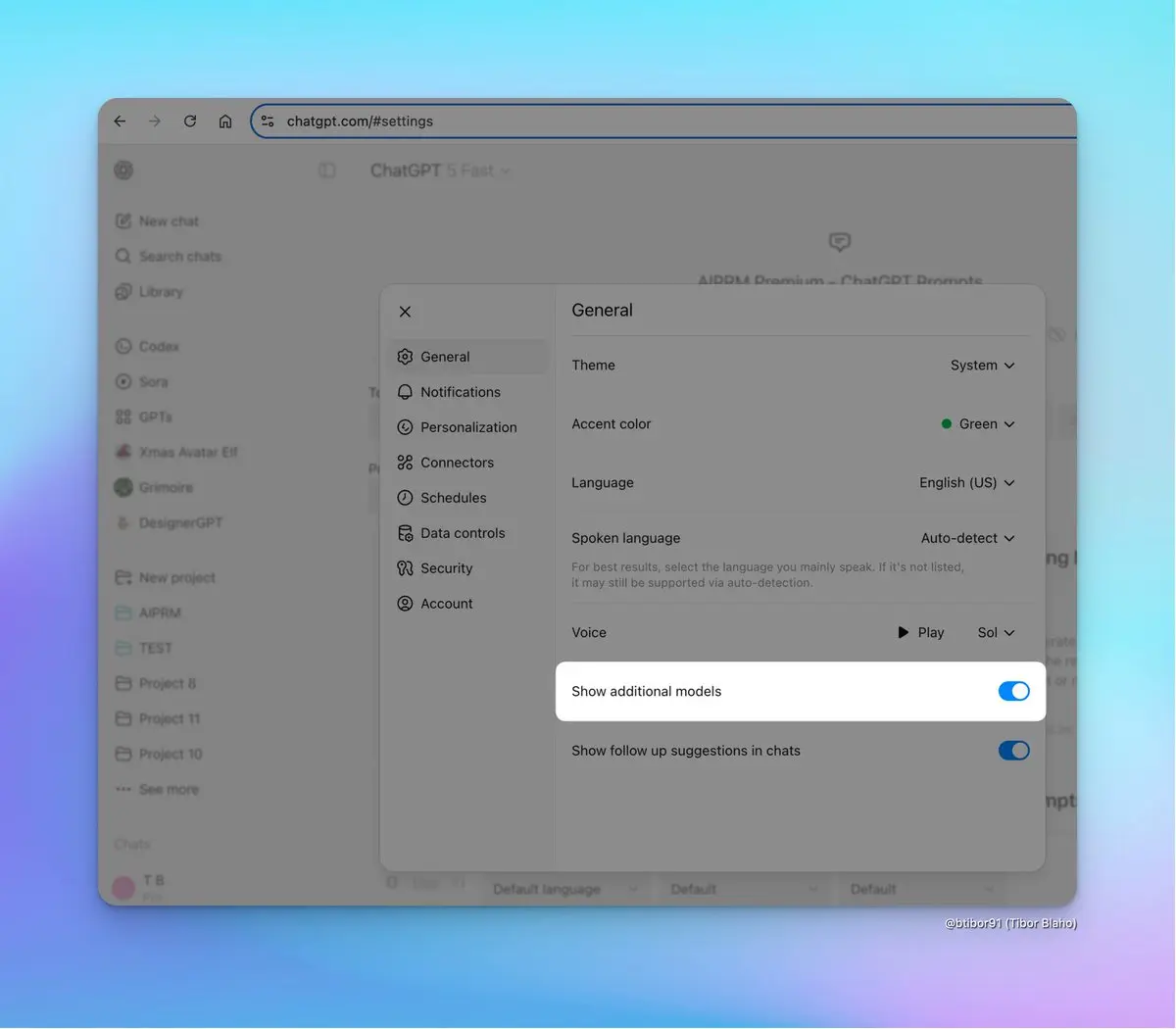The image size is (1176, 1029).
Task: Open the Data controls settings tab
Action: point(469,533)
